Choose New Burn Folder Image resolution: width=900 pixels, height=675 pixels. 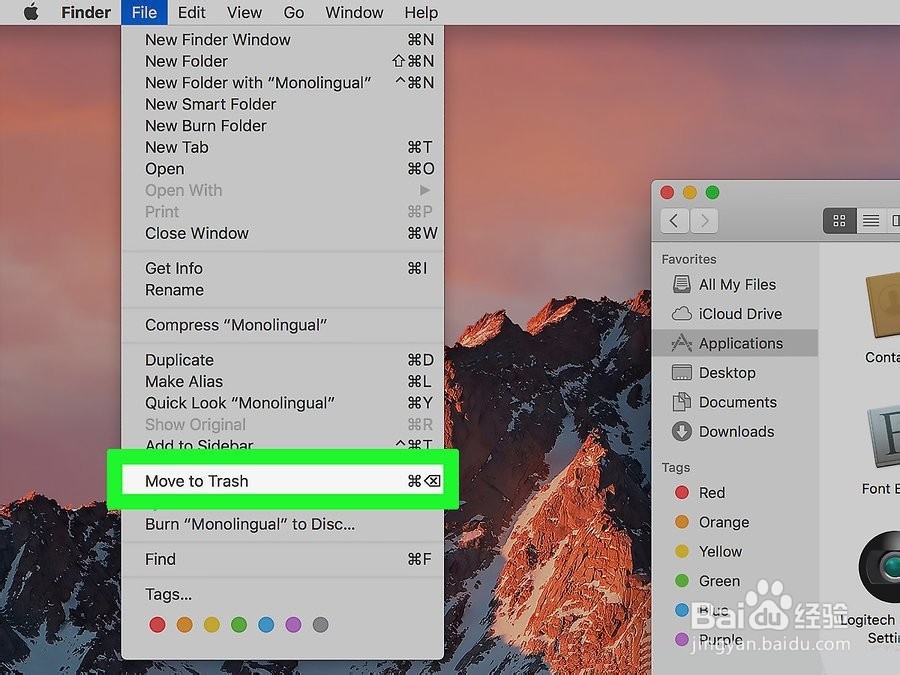point(282,126)
